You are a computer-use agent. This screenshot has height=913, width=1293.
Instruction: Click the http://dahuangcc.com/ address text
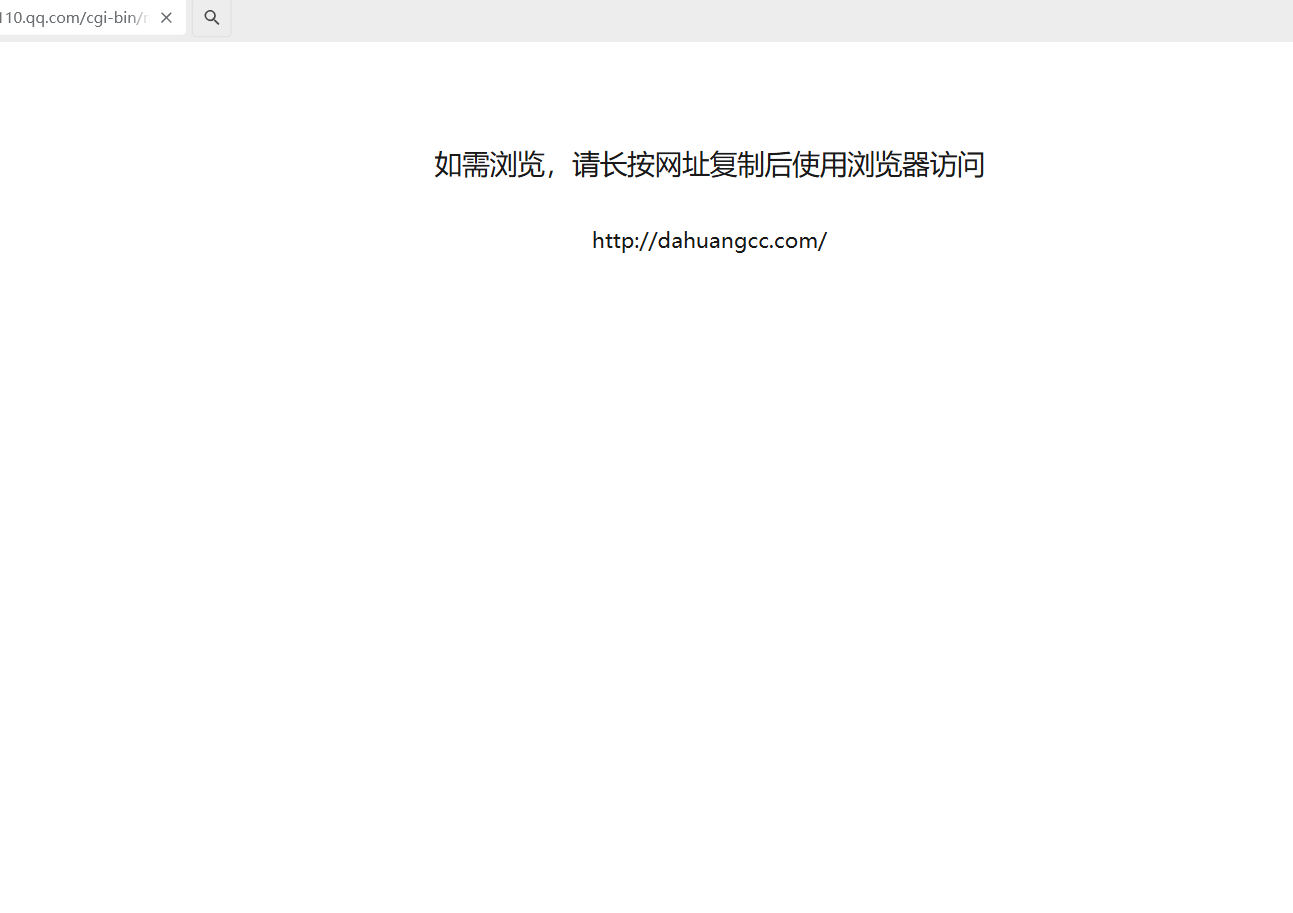pyautogui.click(x=709, y=240)
